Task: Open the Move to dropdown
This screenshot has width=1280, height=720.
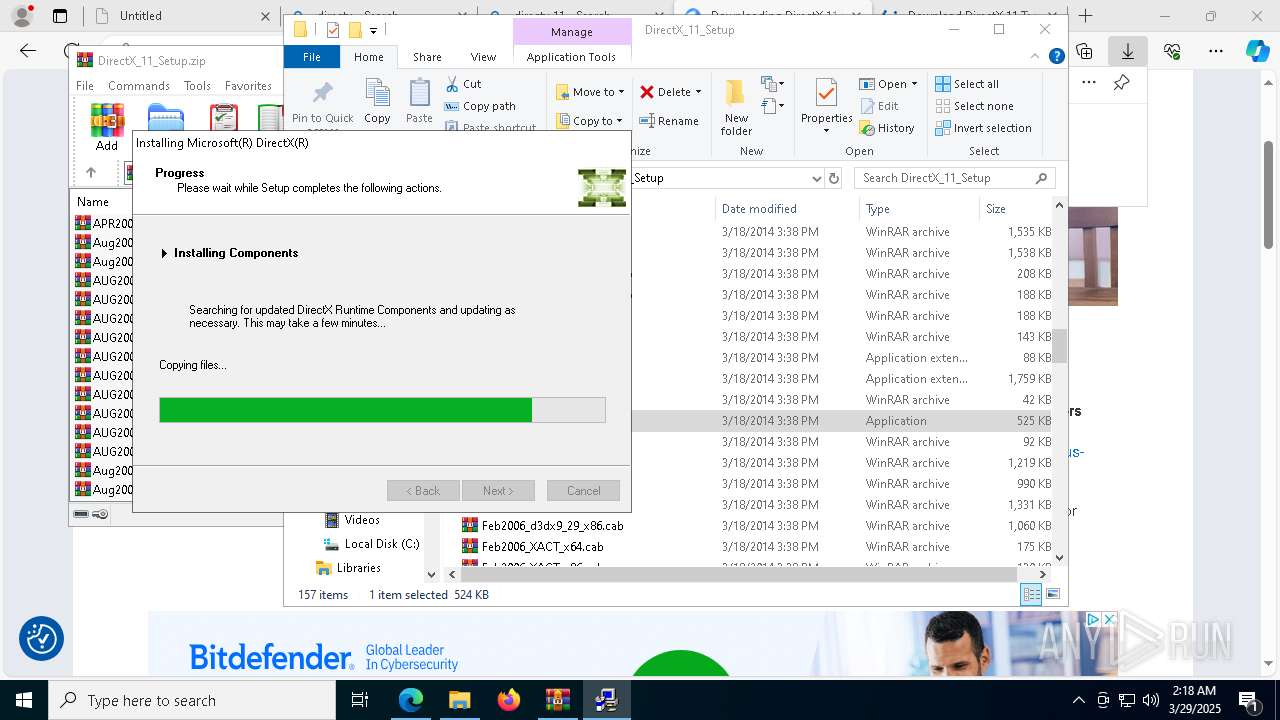Action: pyautogui.click(x=590, y=92)
